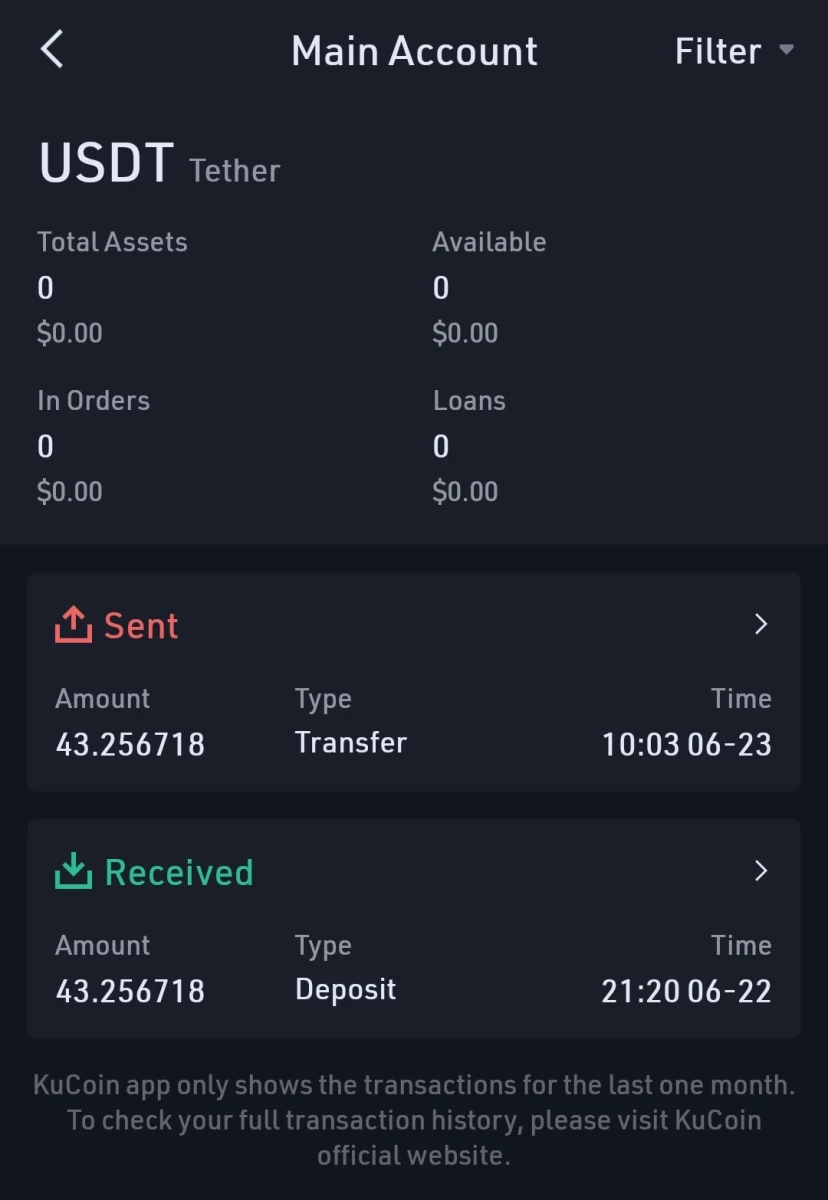
Task: Open the Received transaction label
Action: coord(179,873)
